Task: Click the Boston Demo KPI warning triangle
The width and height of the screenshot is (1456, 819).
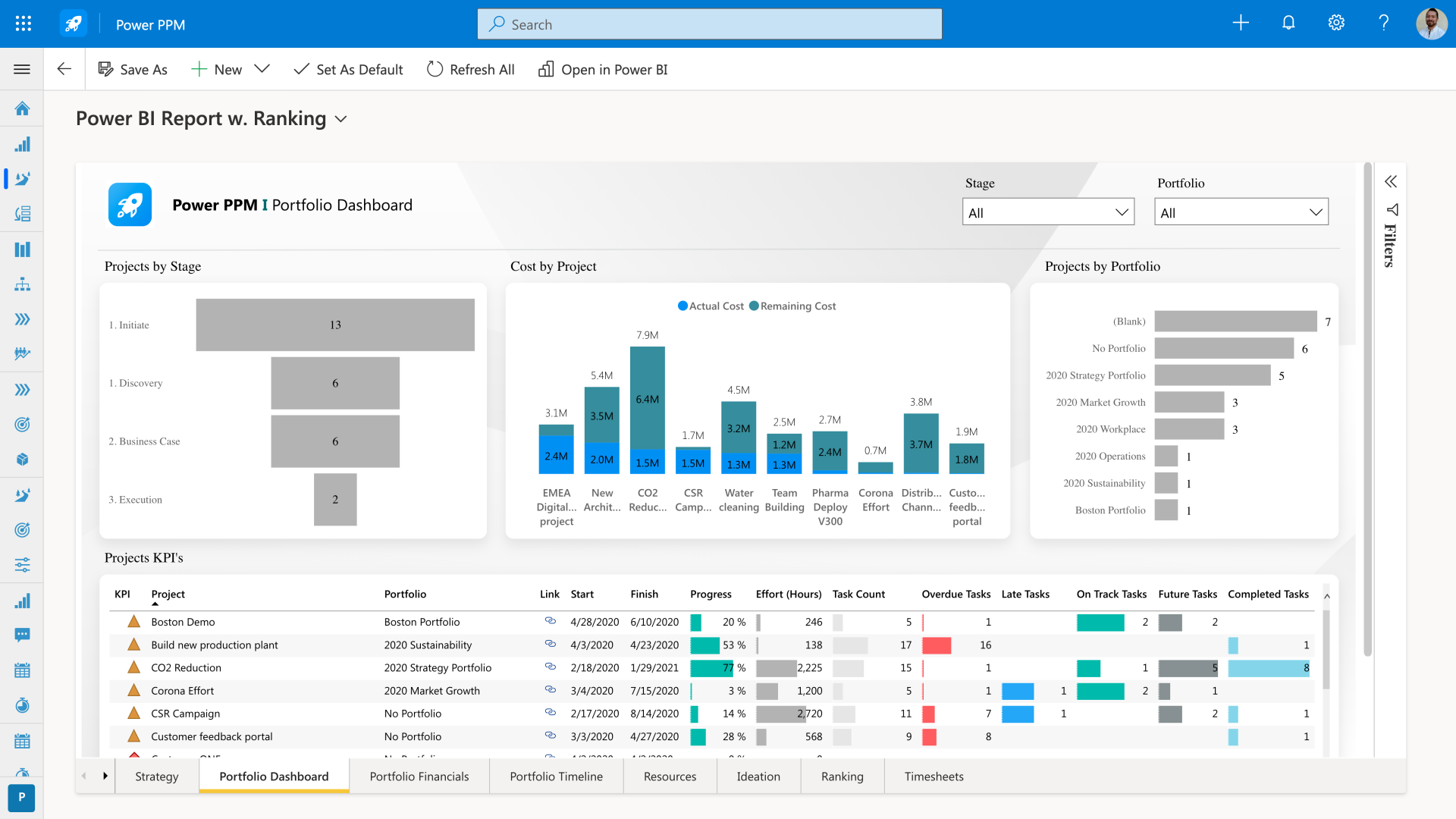Action: [x=134, y=621]
